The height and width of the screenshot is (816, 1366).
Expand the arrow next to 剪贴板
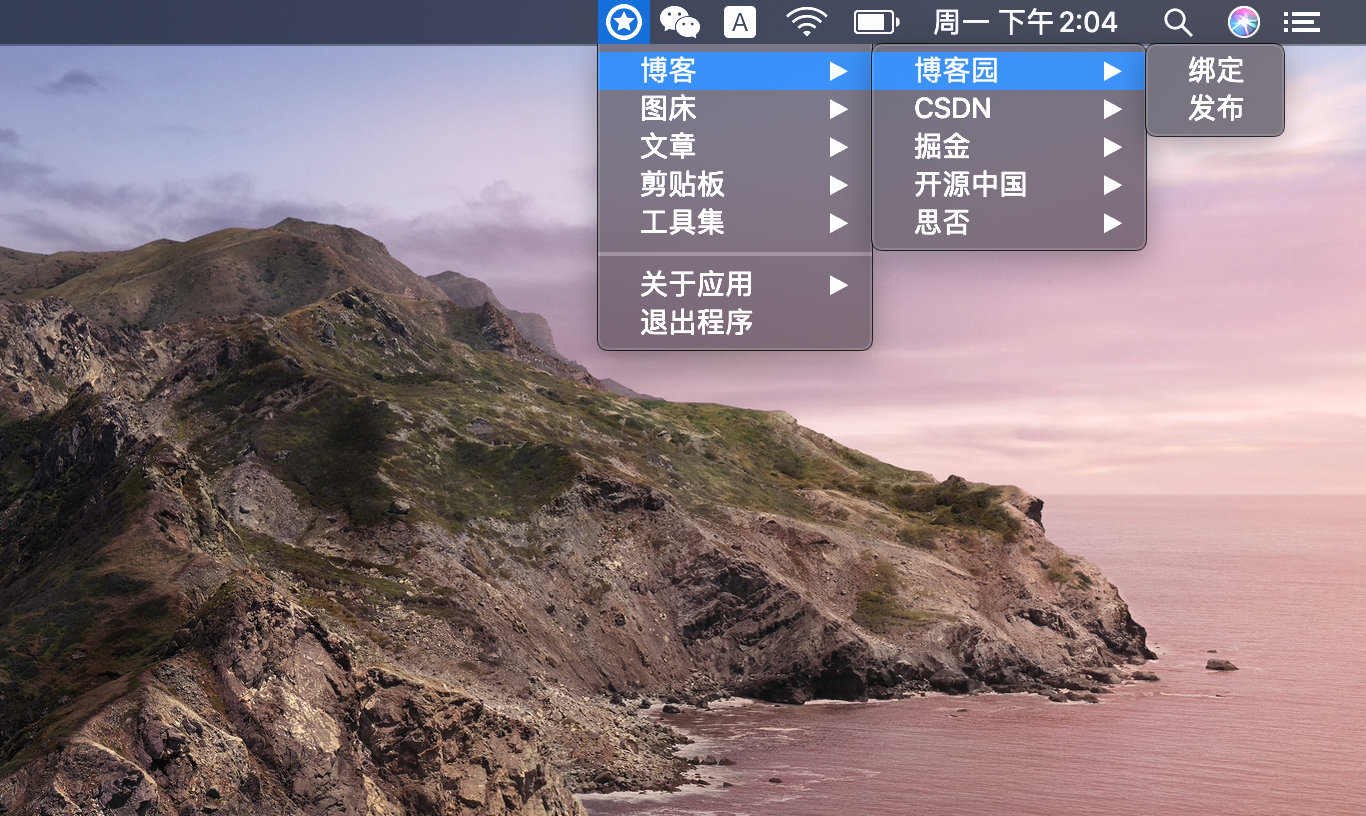click(x=838, y=185)
